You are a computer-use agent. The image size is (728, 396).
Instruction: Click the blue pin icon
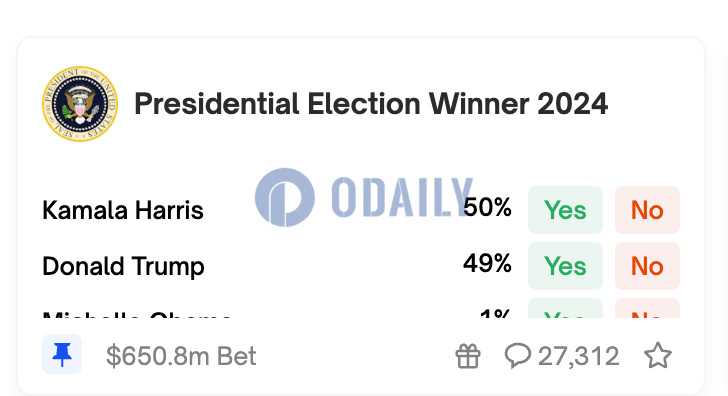tap(62, 354)
